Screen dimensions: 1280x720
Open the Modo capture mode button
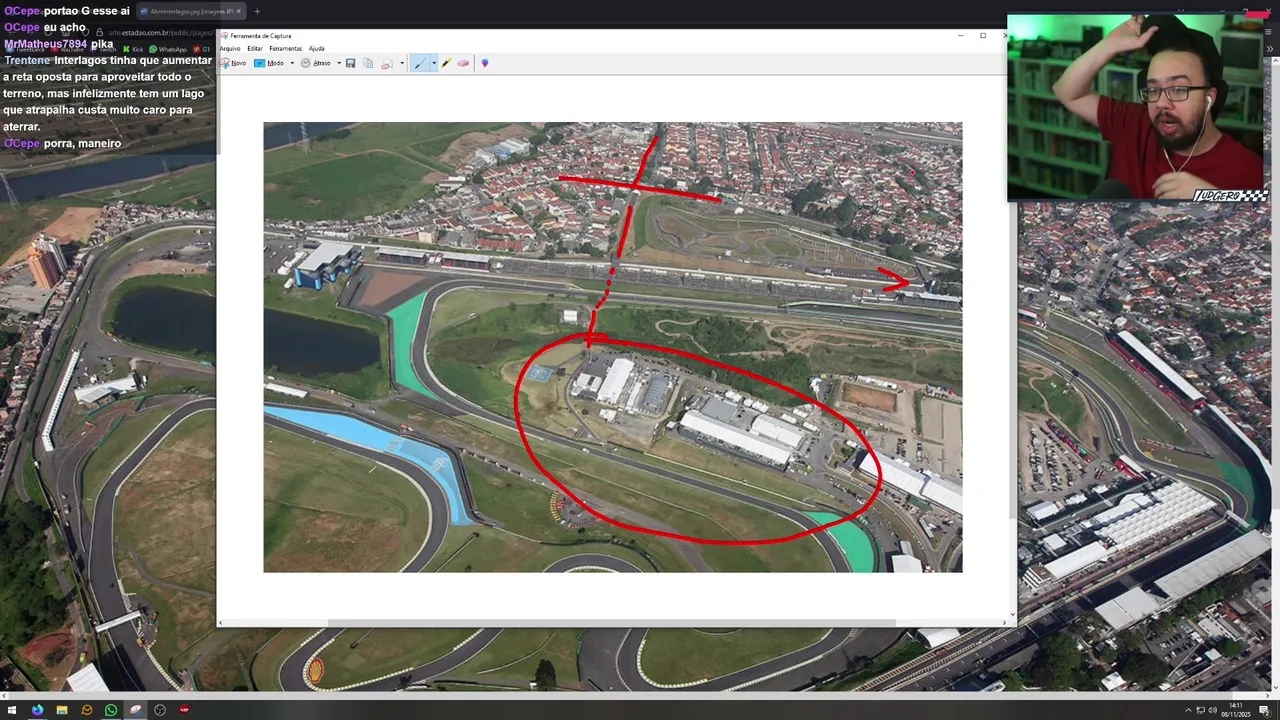(269, 63)
